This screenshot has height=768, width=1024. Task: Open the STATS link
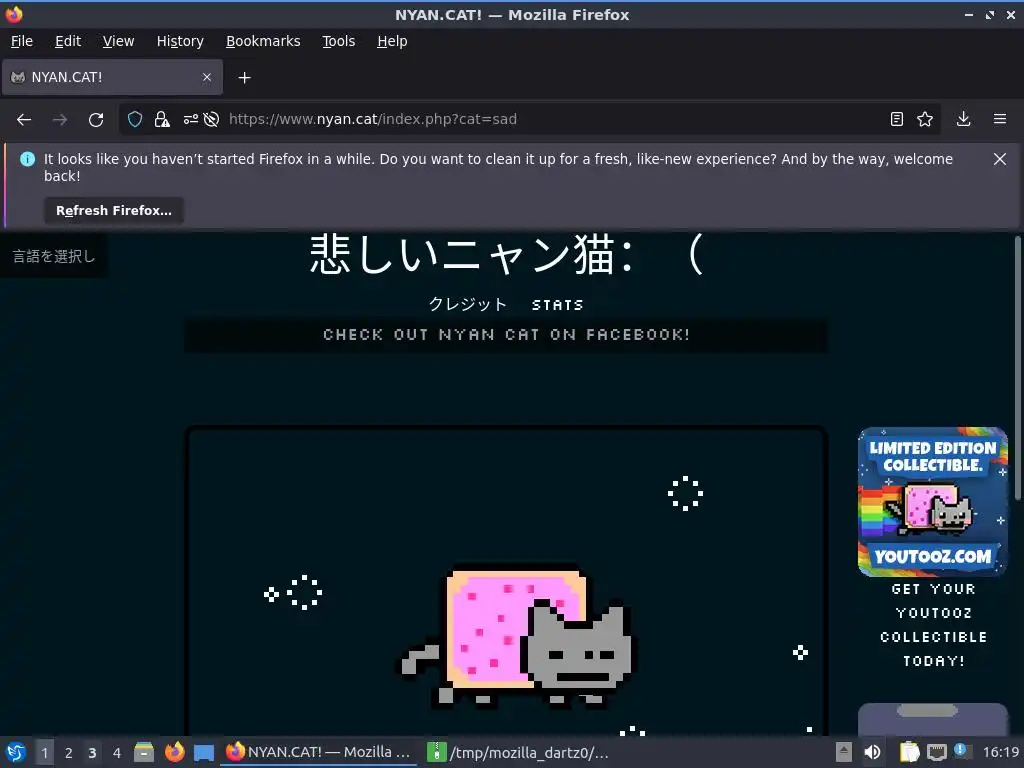tap(557, 305)
